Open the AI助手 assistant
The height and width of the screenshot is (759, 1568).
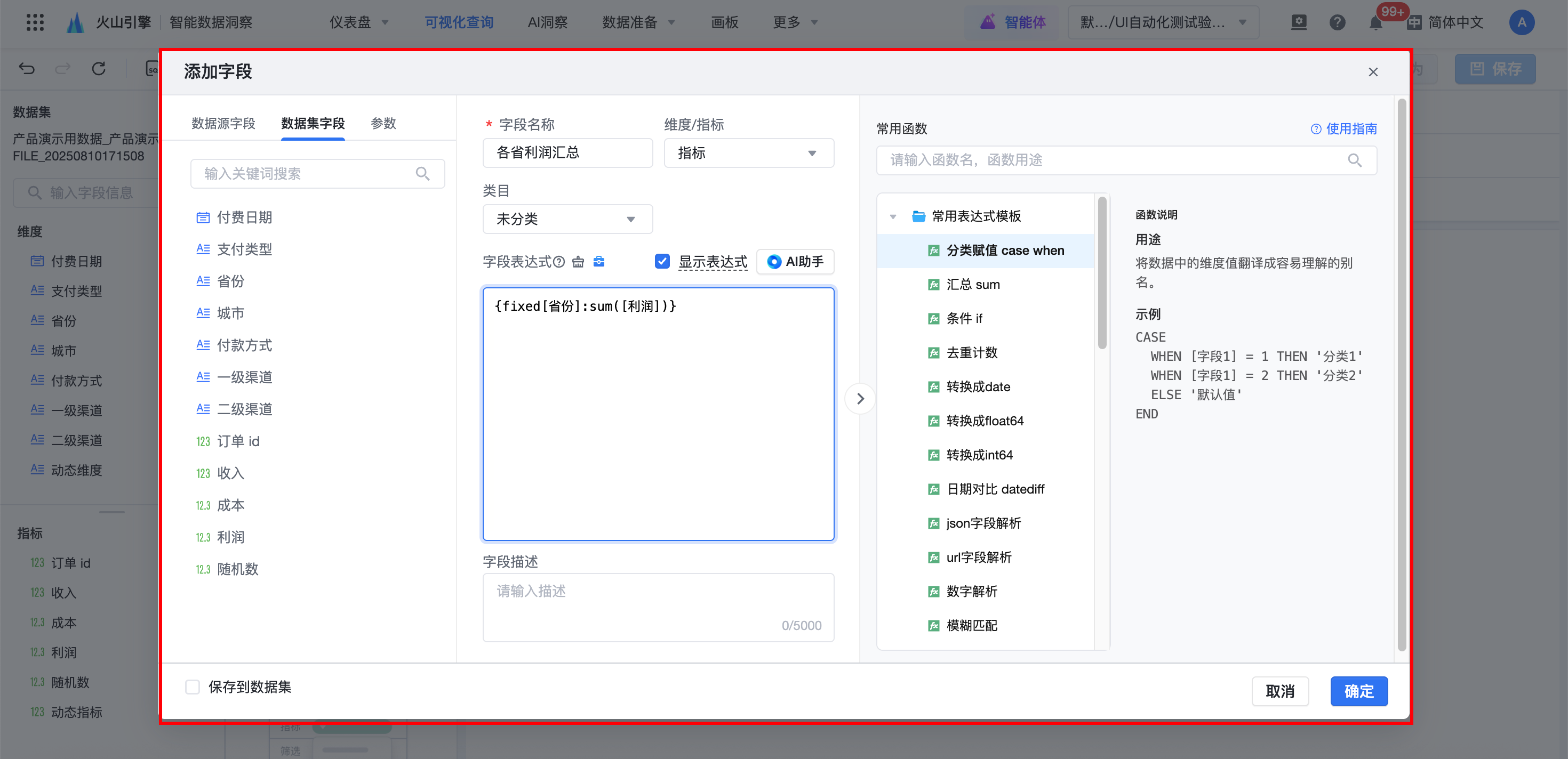pyautogui.click(x=795, y=262)
